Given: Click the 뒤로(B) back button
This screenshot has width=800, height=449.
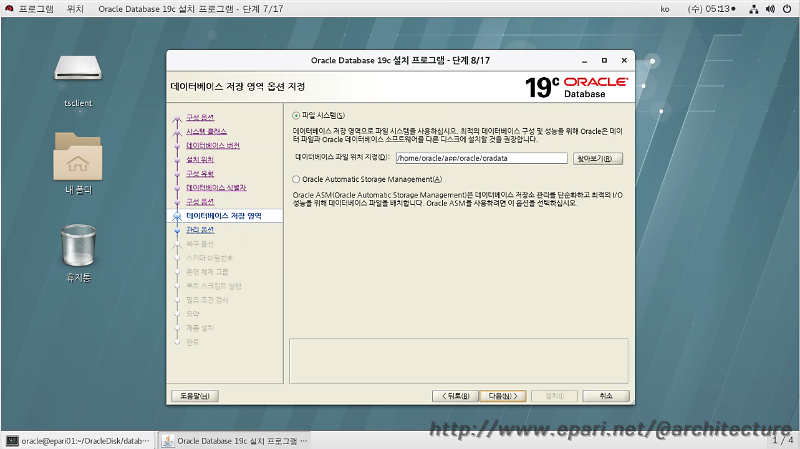Looking at the screenshot, I should (x=455, y=396).
